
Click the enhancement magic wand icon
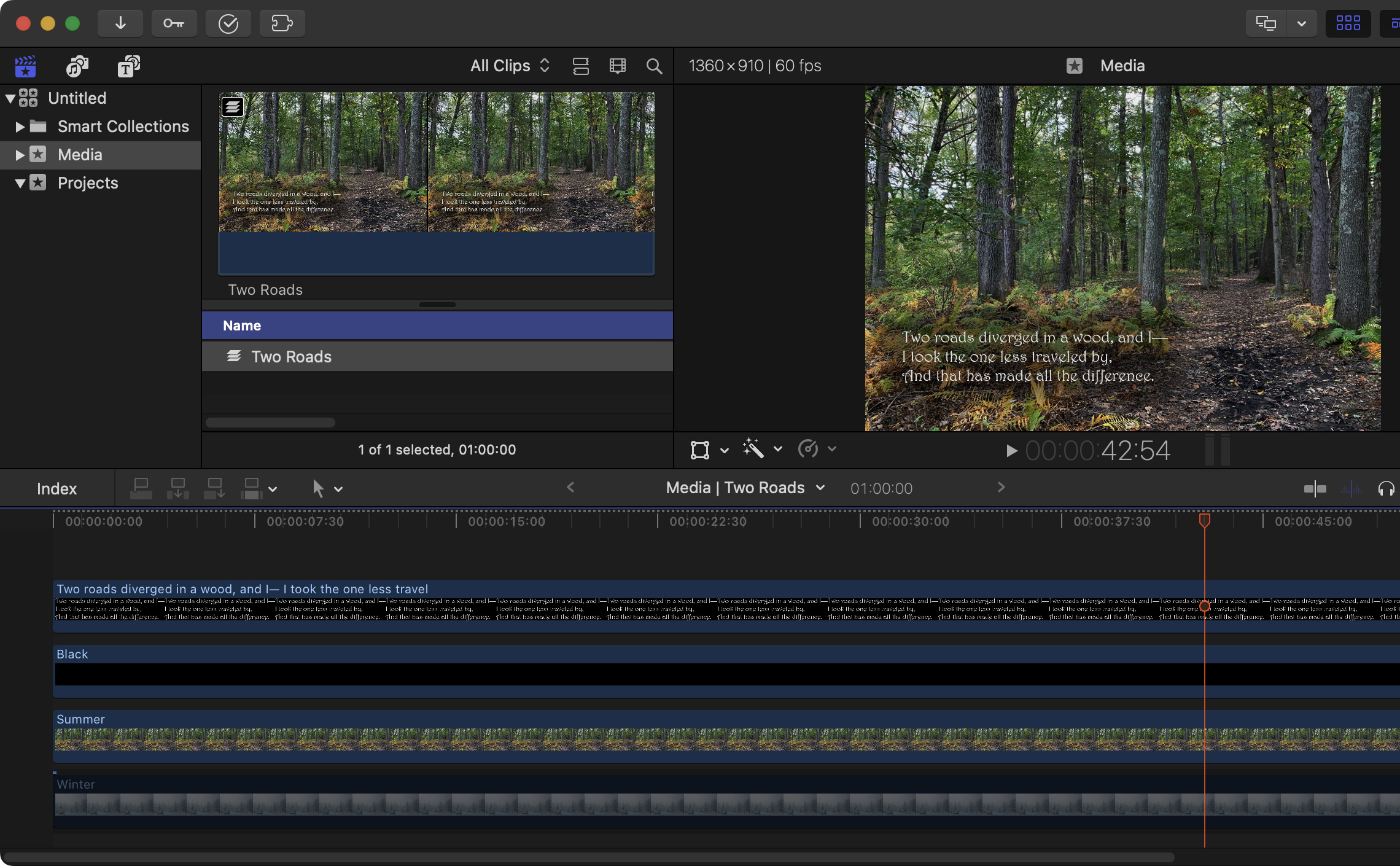tap(753, 449)
